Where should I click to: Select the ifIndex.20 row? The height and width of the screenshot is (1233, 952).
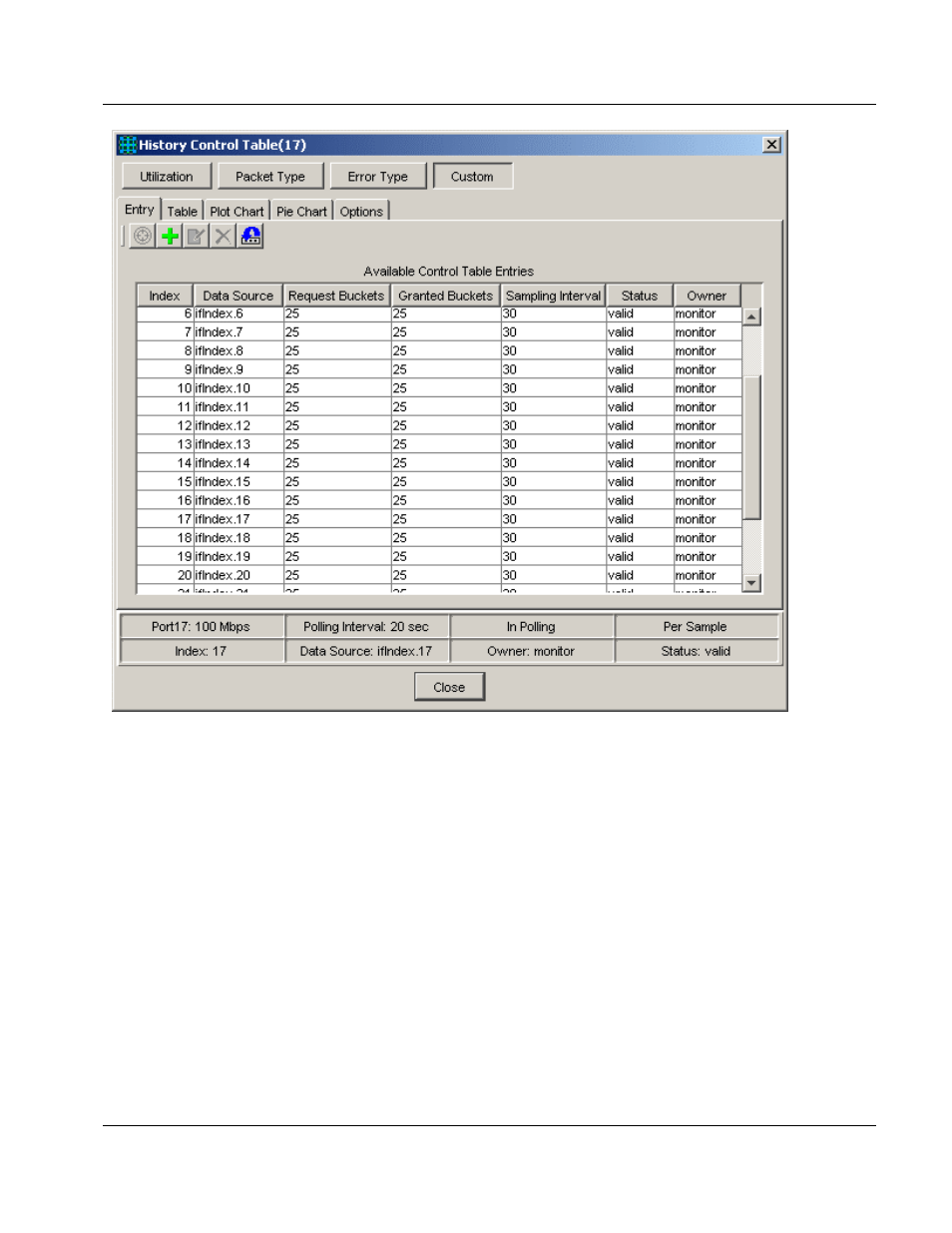pyautogui.click(x=439, y=575)
